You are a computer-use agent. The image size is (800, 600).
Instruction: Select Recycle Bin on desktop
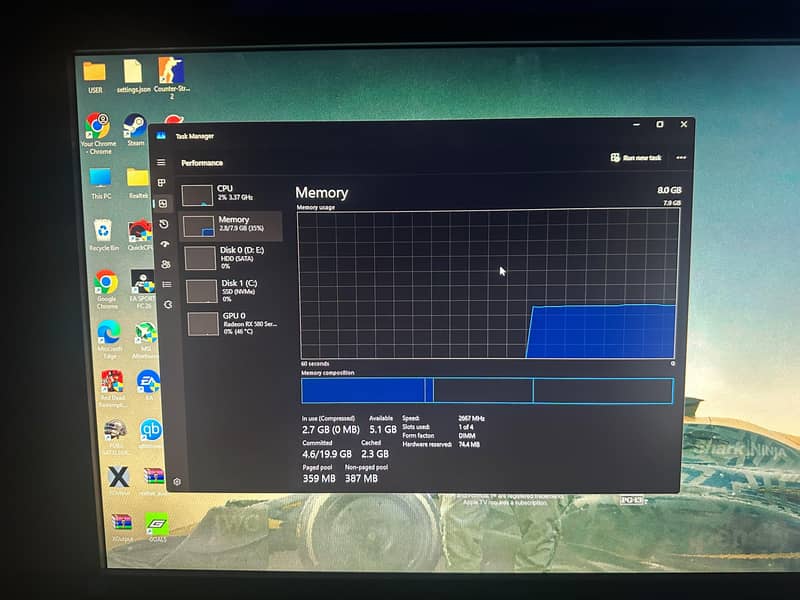tap(104, 235)
